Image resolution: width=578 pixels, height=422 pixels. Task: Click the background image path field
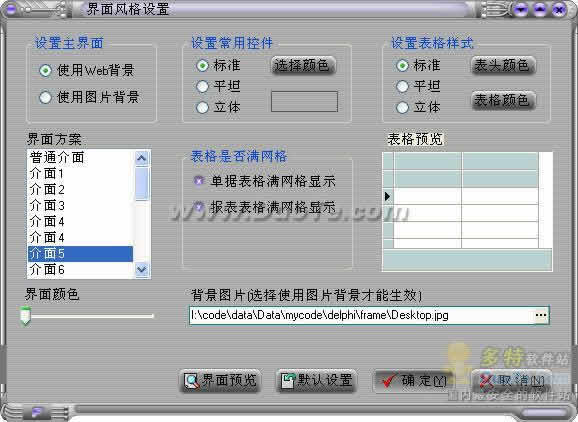[x=361, y=315]
